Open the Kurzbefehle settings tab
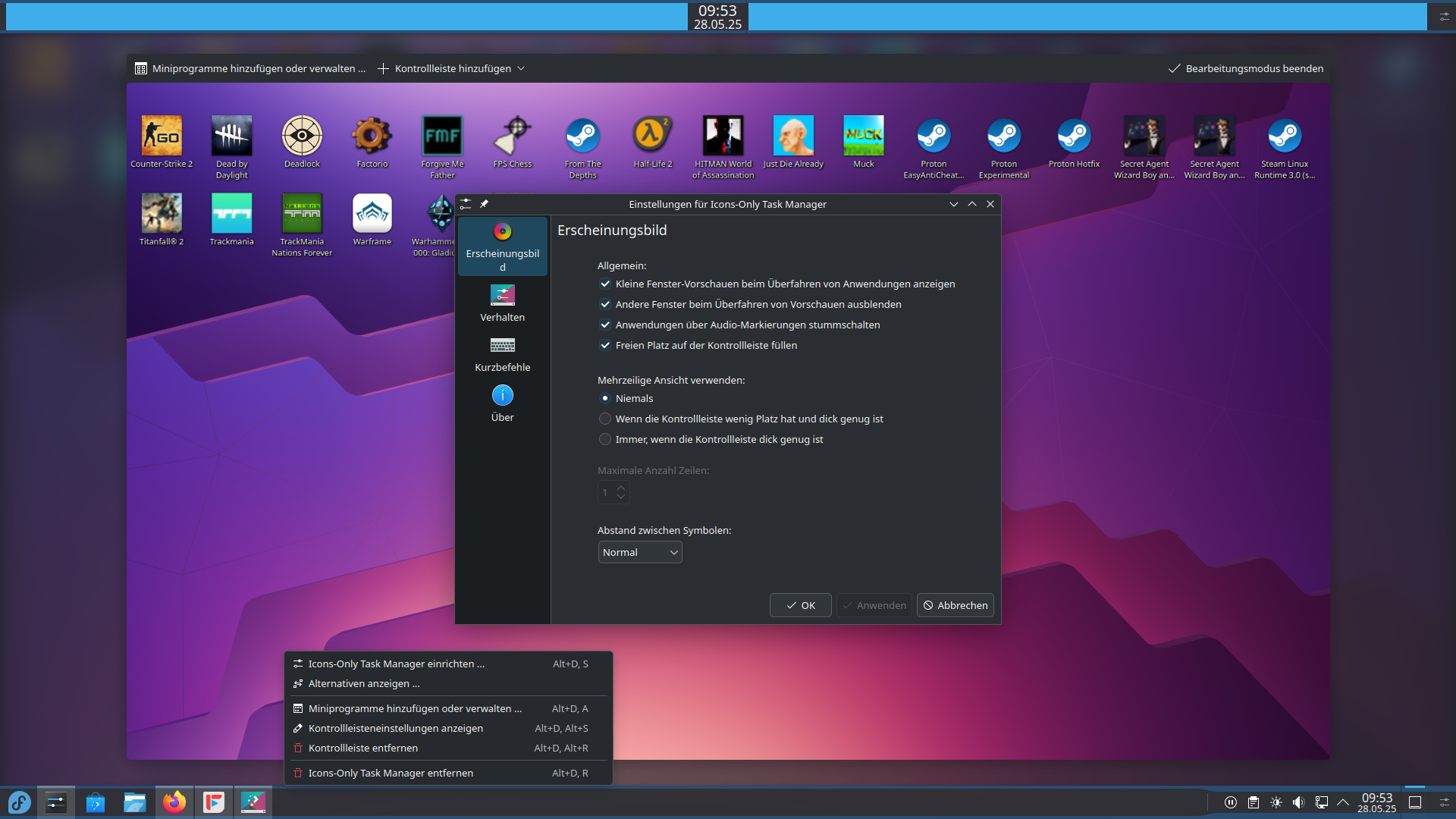1456x819 pixels. click(503, 354)
